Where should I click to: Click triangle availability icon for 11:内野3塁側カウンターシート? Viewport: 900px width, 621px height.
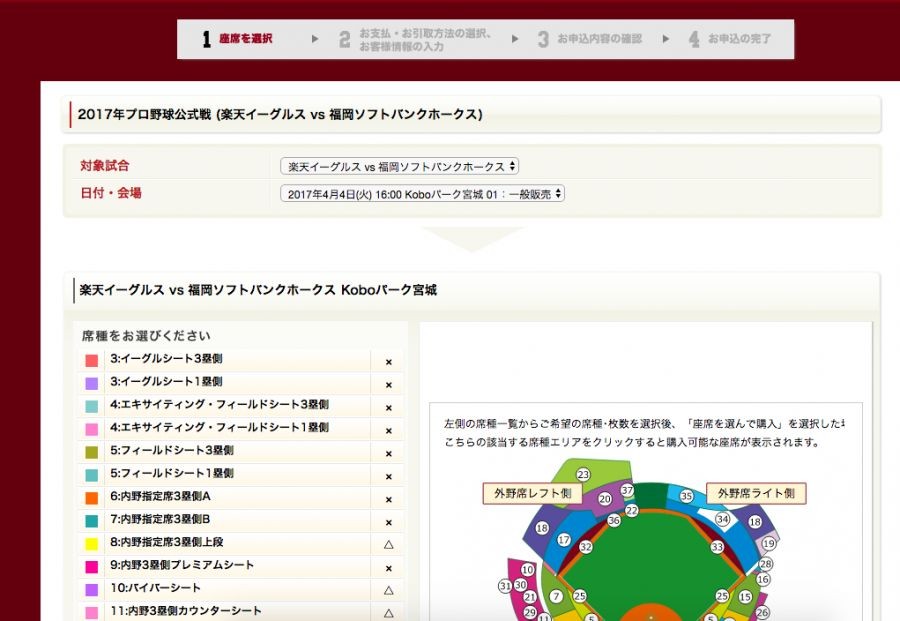click(x=389, y=613)
